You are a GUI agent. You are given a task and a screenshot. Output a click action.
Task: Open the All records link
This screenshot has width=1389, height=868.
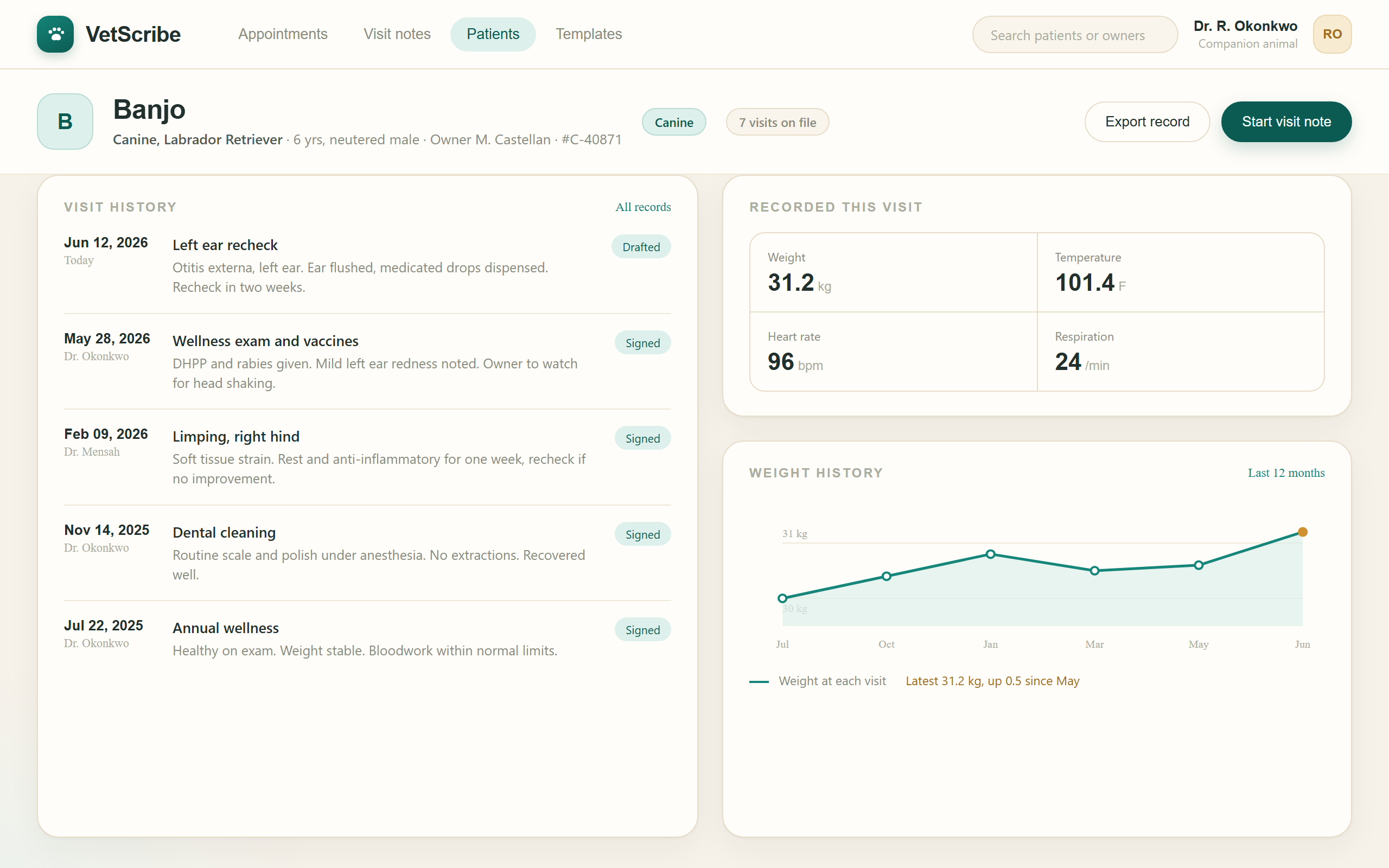(643, 207)
